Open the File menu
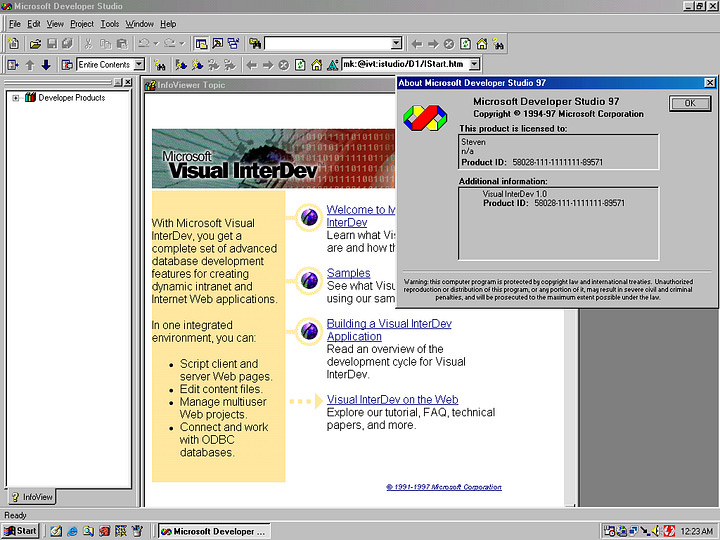 (x=15, y=24)
